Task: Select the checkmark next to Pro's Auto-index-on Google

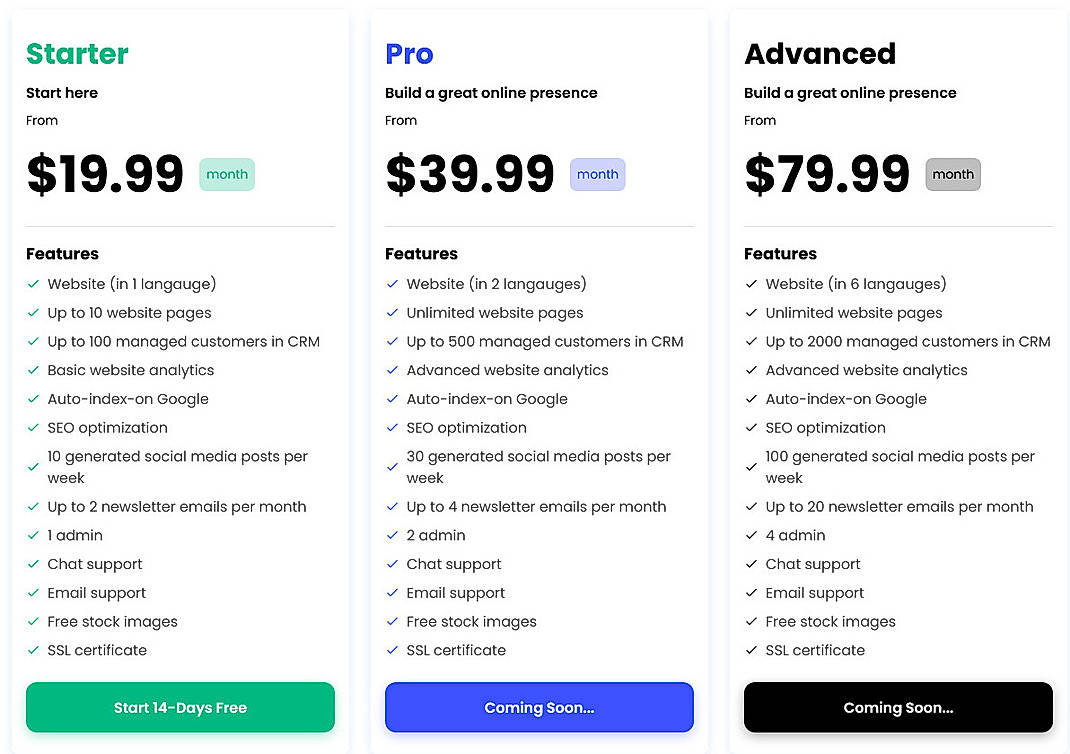Action: pos(392,399)
